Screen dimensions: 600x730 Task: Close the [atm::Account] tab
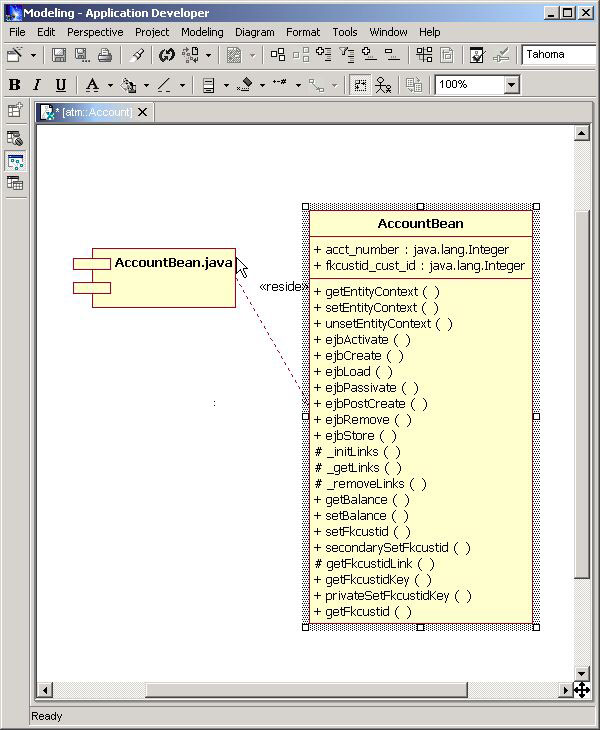(x=143, y=112)
